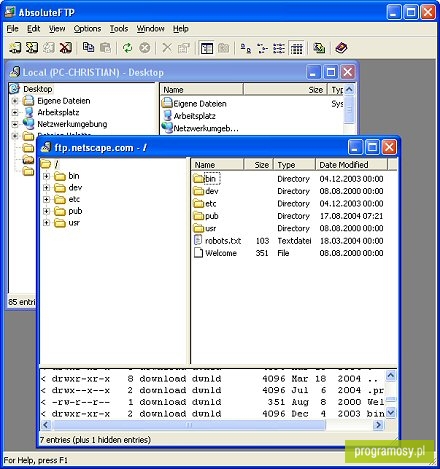Click the Copy icon in the toolbar
The image size is (440, 469).
(88, 48)
